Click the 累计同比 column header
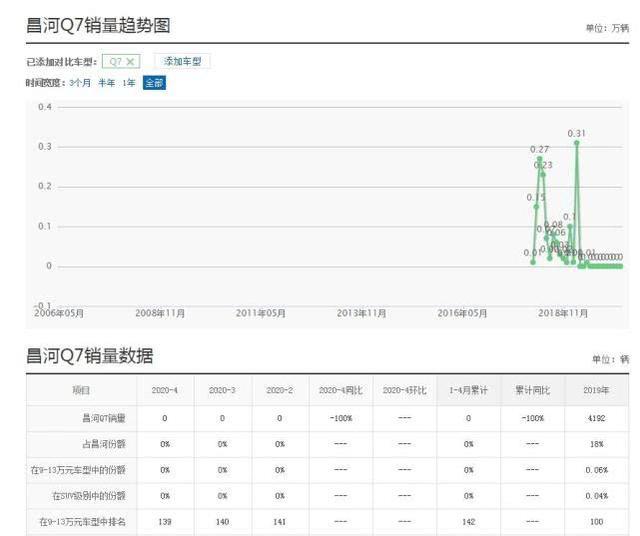 533,390
